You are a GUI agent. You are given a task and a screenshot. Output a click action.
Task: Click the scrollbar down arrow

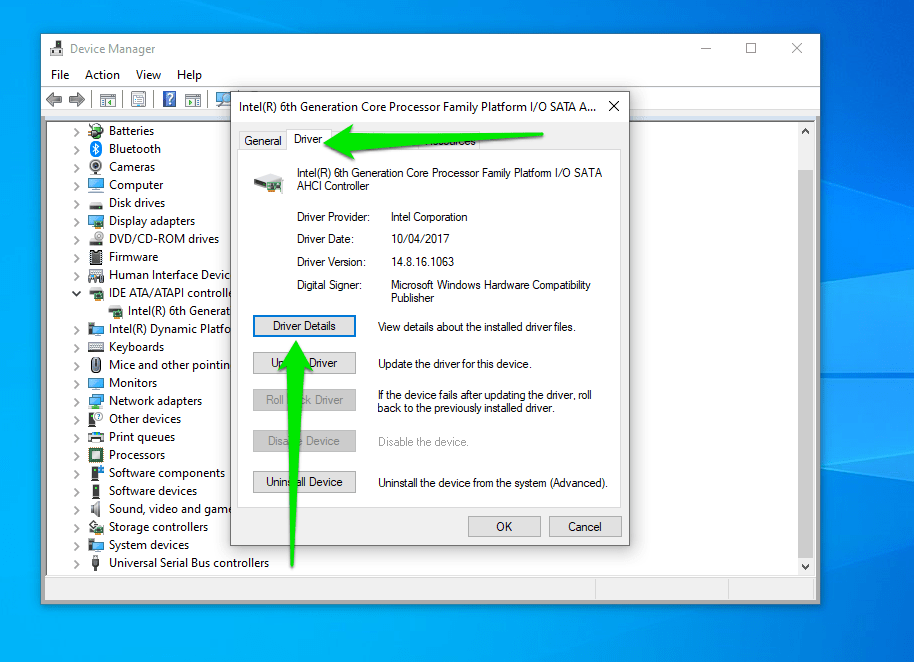click(805, 566)
